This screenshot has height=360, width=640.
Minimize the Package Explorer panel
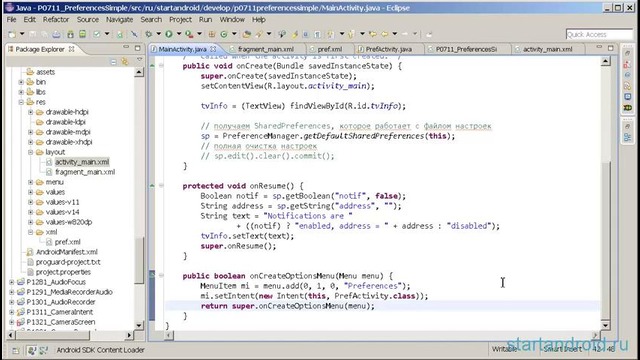pos(126,48)
